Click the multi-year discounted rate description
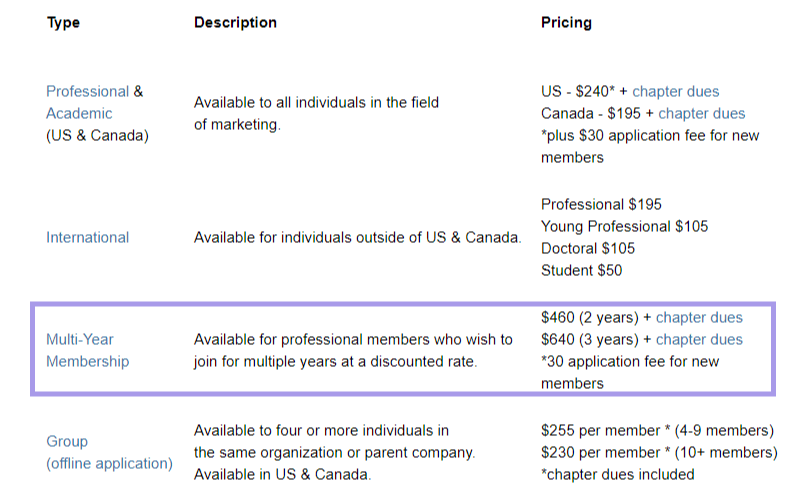 (353, 350)
